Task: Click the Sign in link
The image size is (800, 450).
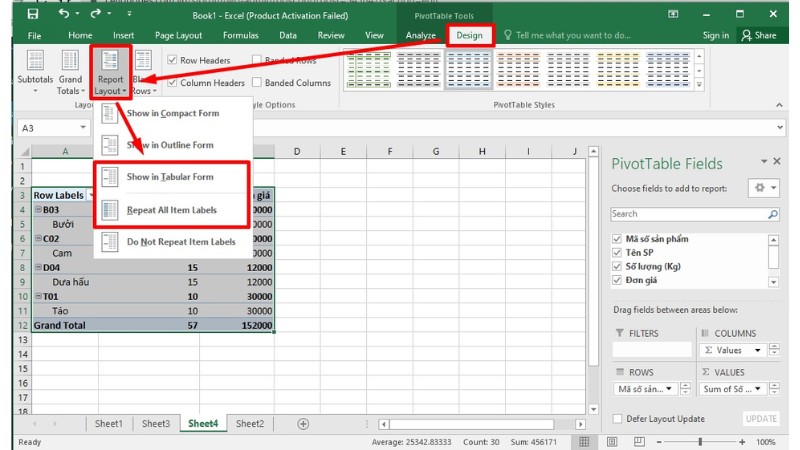Action: (716, 36)
